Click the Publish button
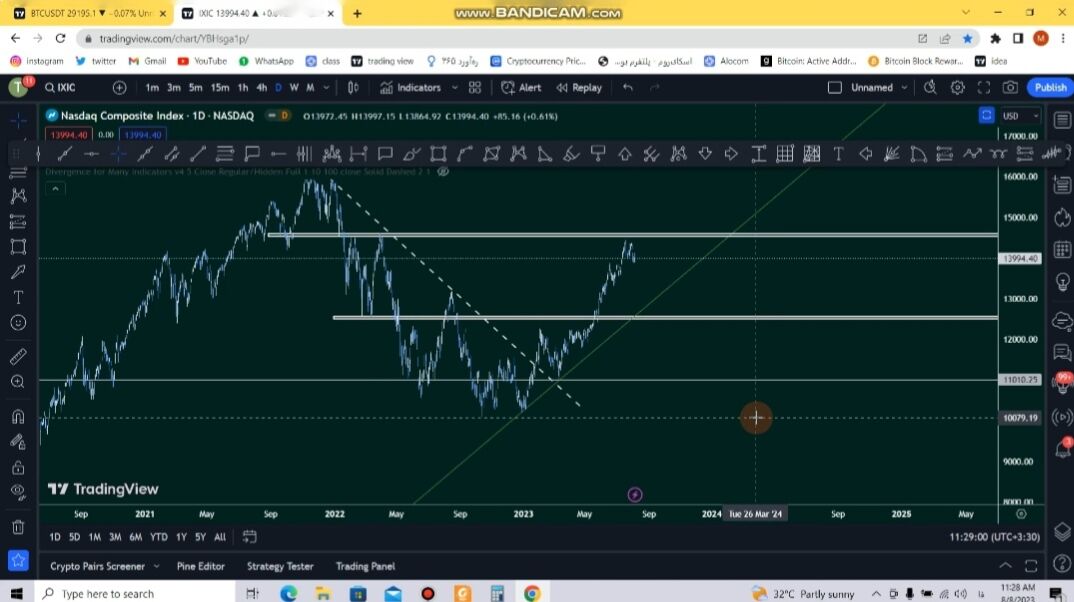Viewport: 1074px width, 602px height. (1049, 87)
